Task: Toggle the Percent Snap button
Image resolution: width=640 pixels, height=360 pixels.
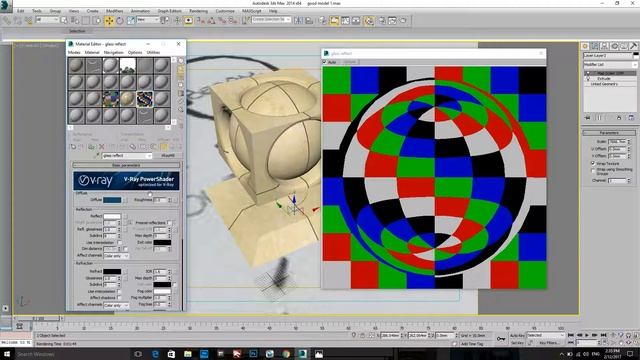Action: (x=222, y=20)
